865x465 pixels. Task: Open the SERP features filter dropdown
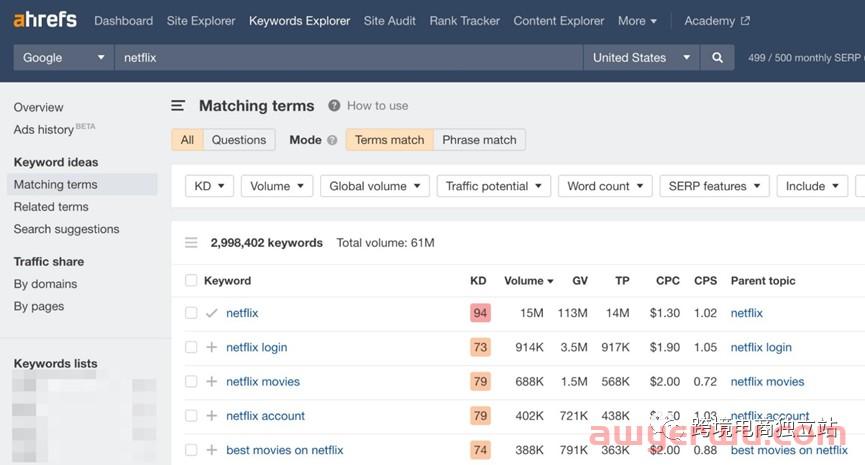[x=714, y=186]
